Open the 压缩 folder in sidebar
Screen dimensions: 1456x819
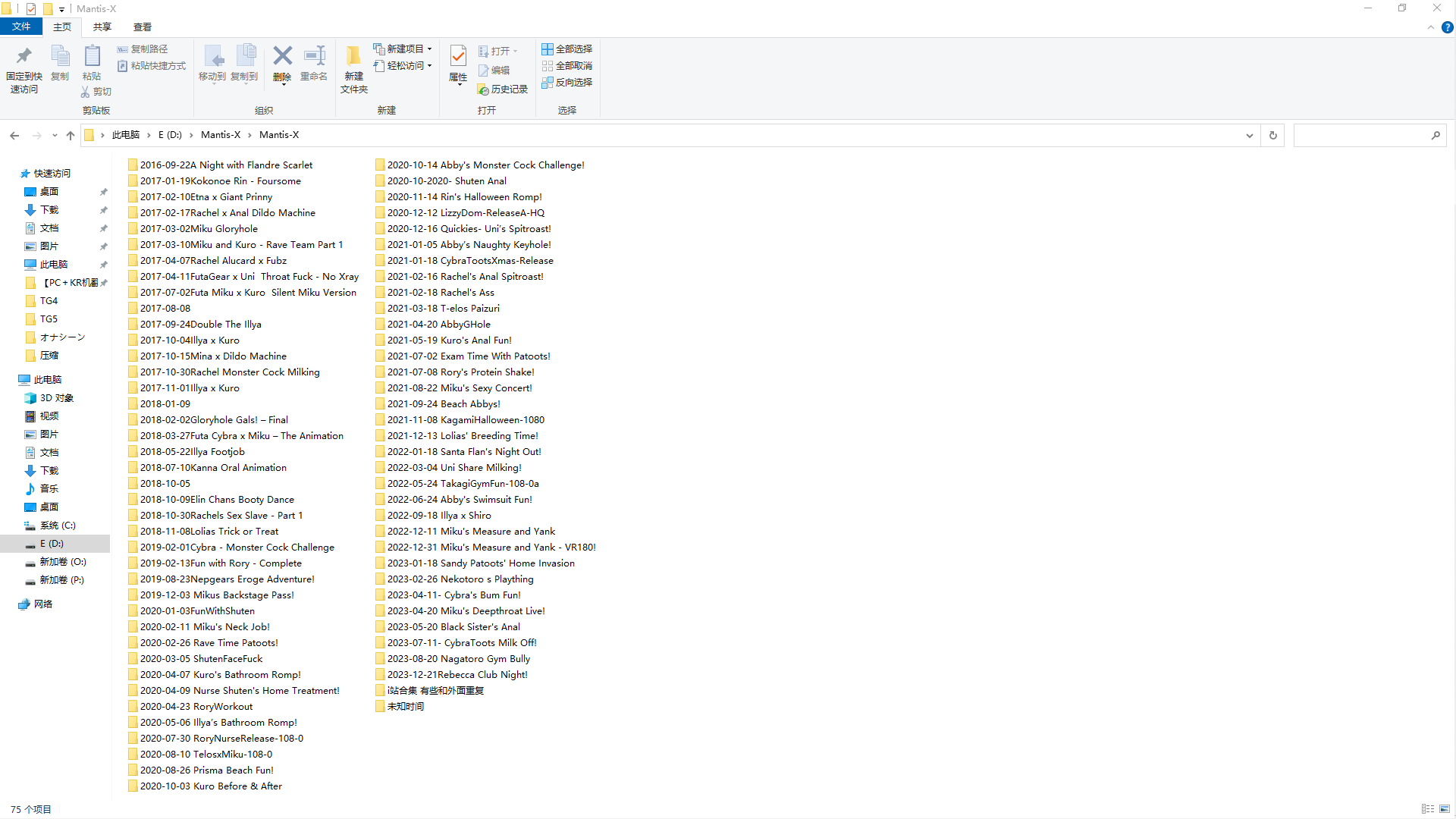point(42,356)
